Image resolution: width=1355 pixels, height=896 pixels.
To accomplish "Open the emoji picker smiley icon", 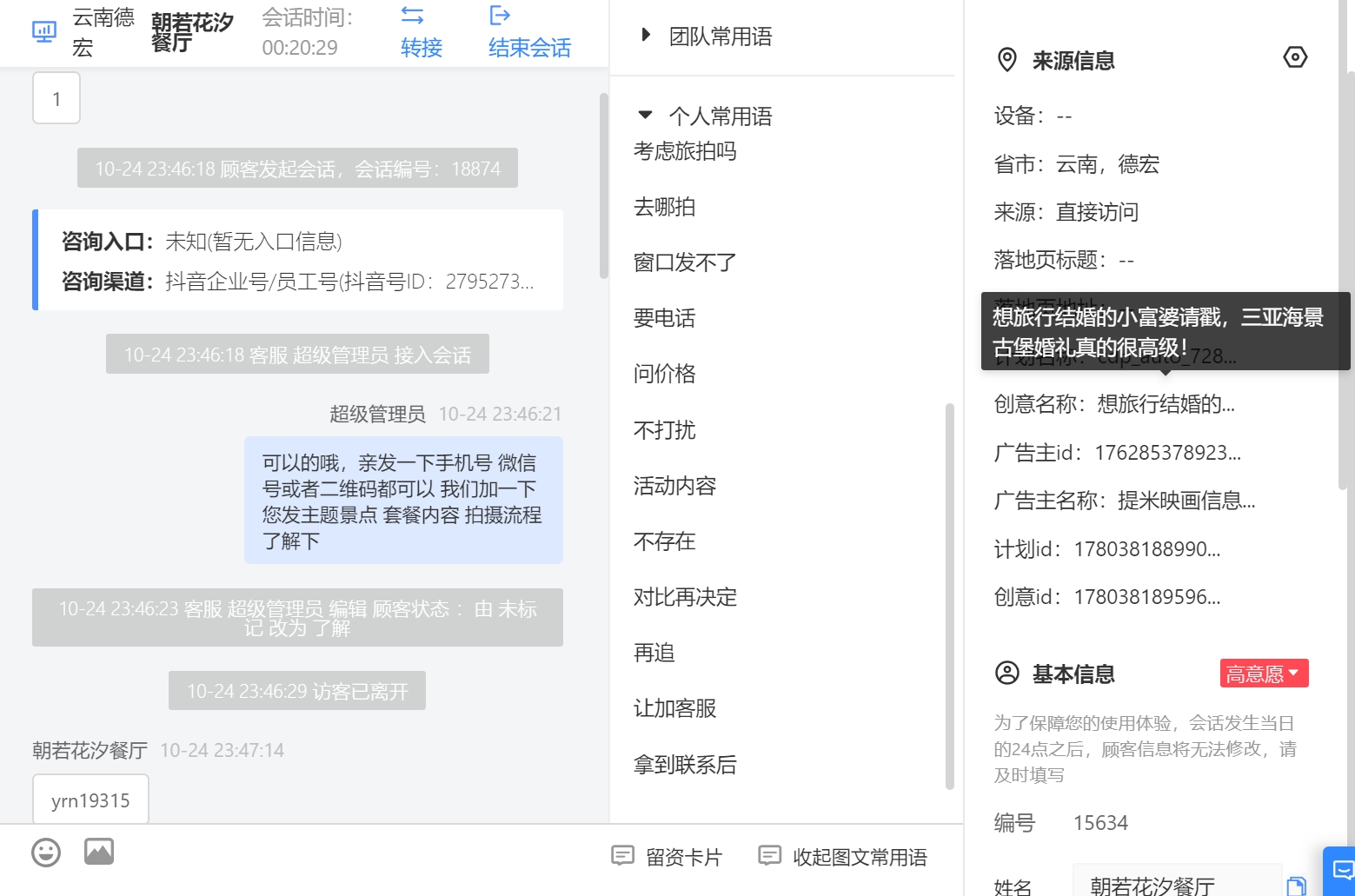I will pos(46,853).
